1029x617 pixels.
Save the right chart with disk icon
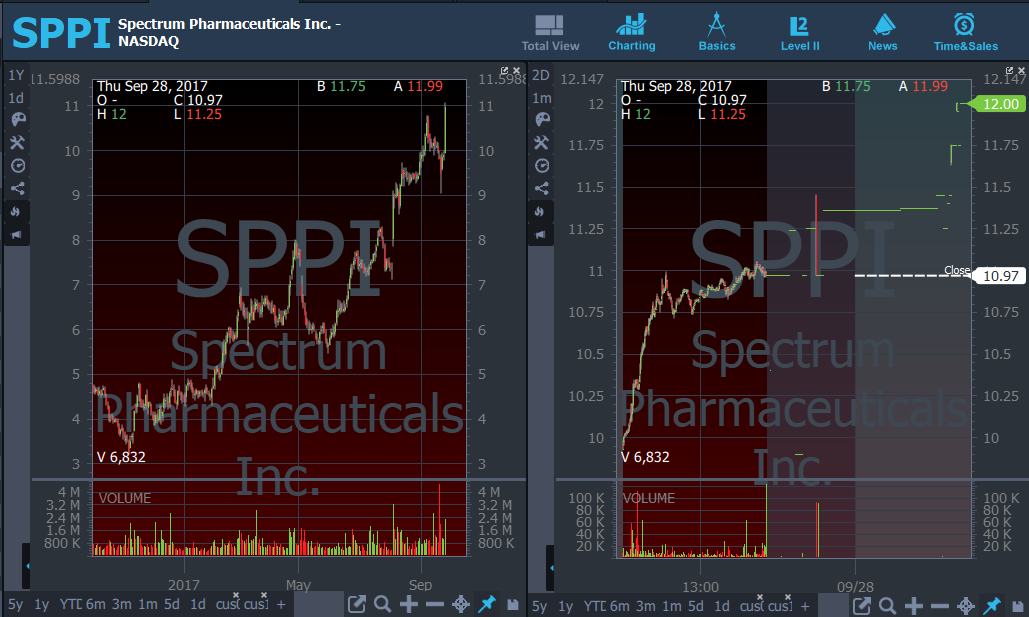pyautogui.click(x=1018, y=606)
